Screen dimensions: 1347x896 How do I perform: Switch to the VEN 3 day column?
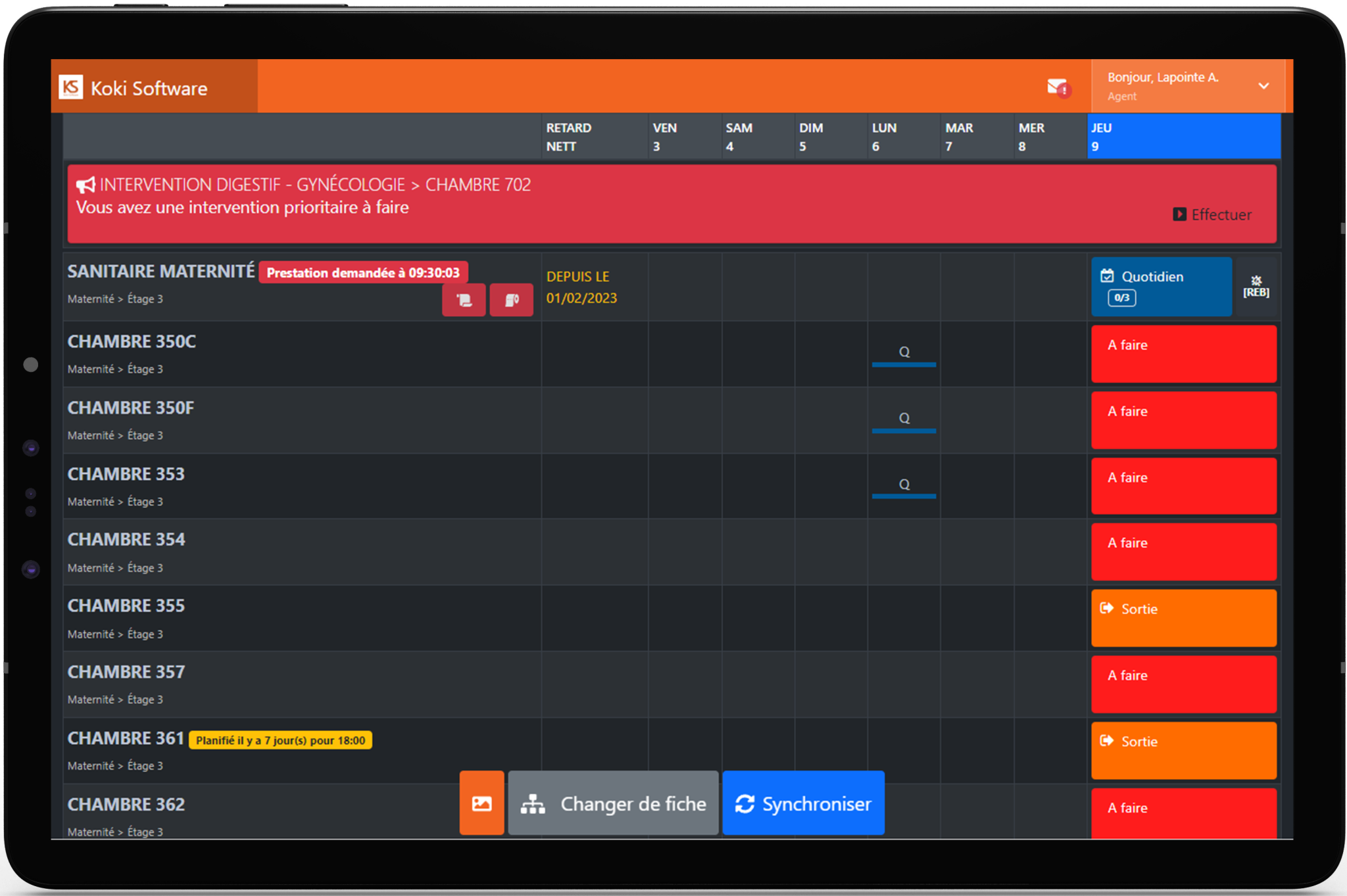tap(683, 136)
